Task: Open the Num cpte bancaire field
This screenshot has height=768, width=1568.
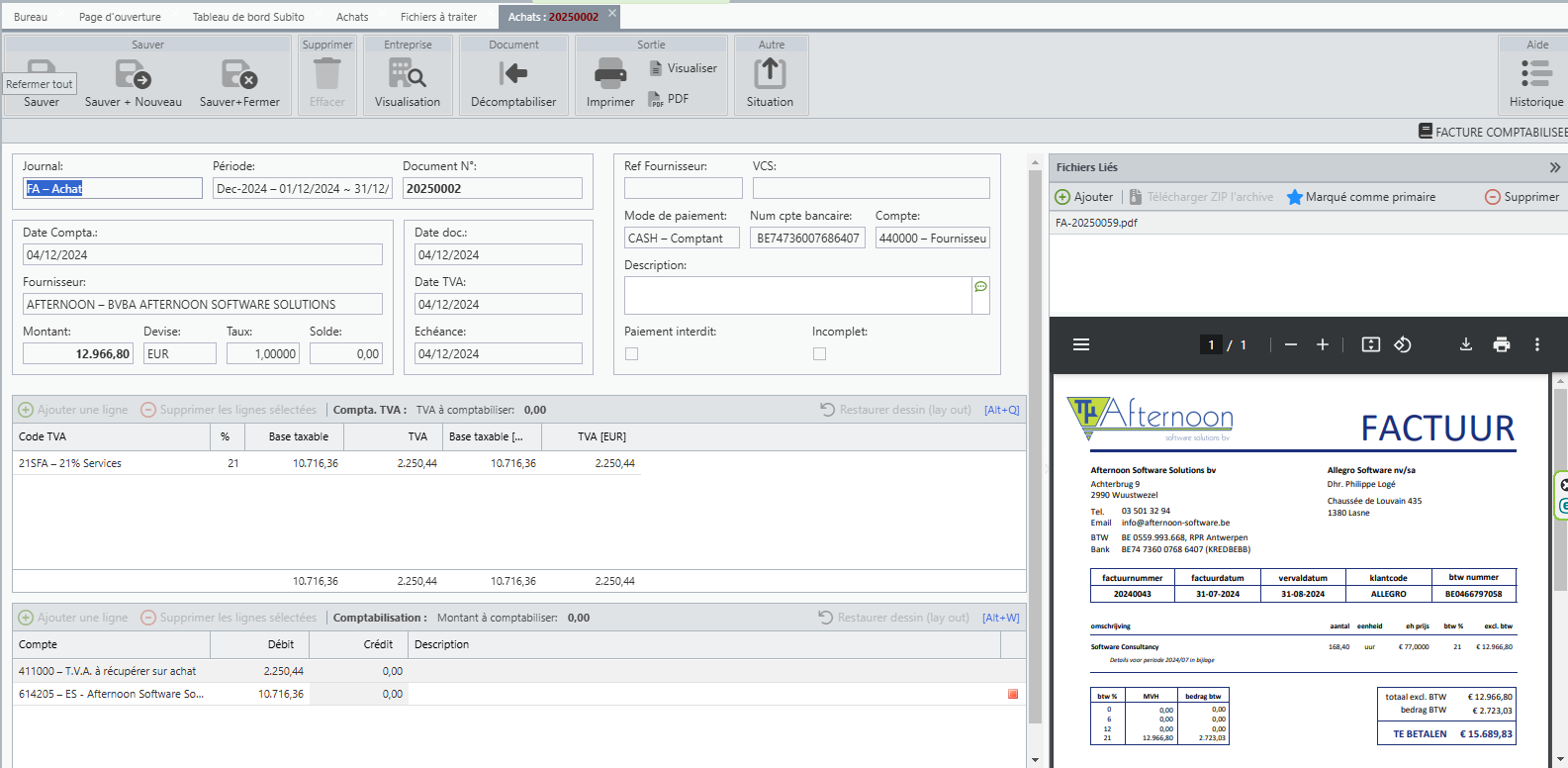Action: click(x=808, y=238)
